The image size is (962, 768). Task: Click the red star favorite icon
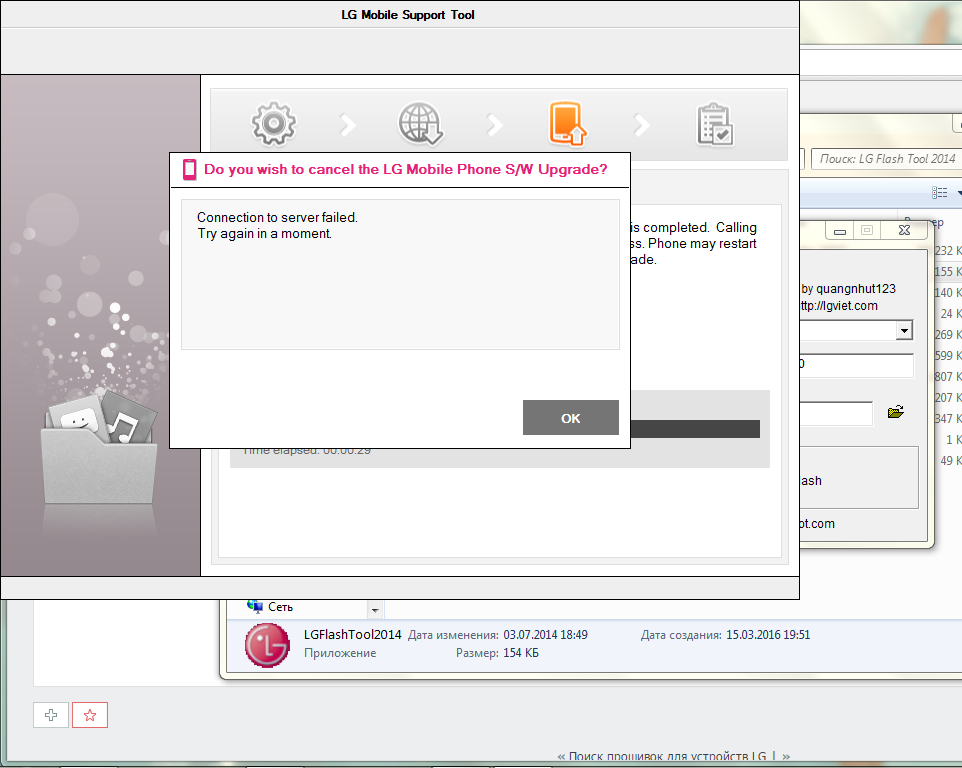pyautogui.click(x=90, y=715)
